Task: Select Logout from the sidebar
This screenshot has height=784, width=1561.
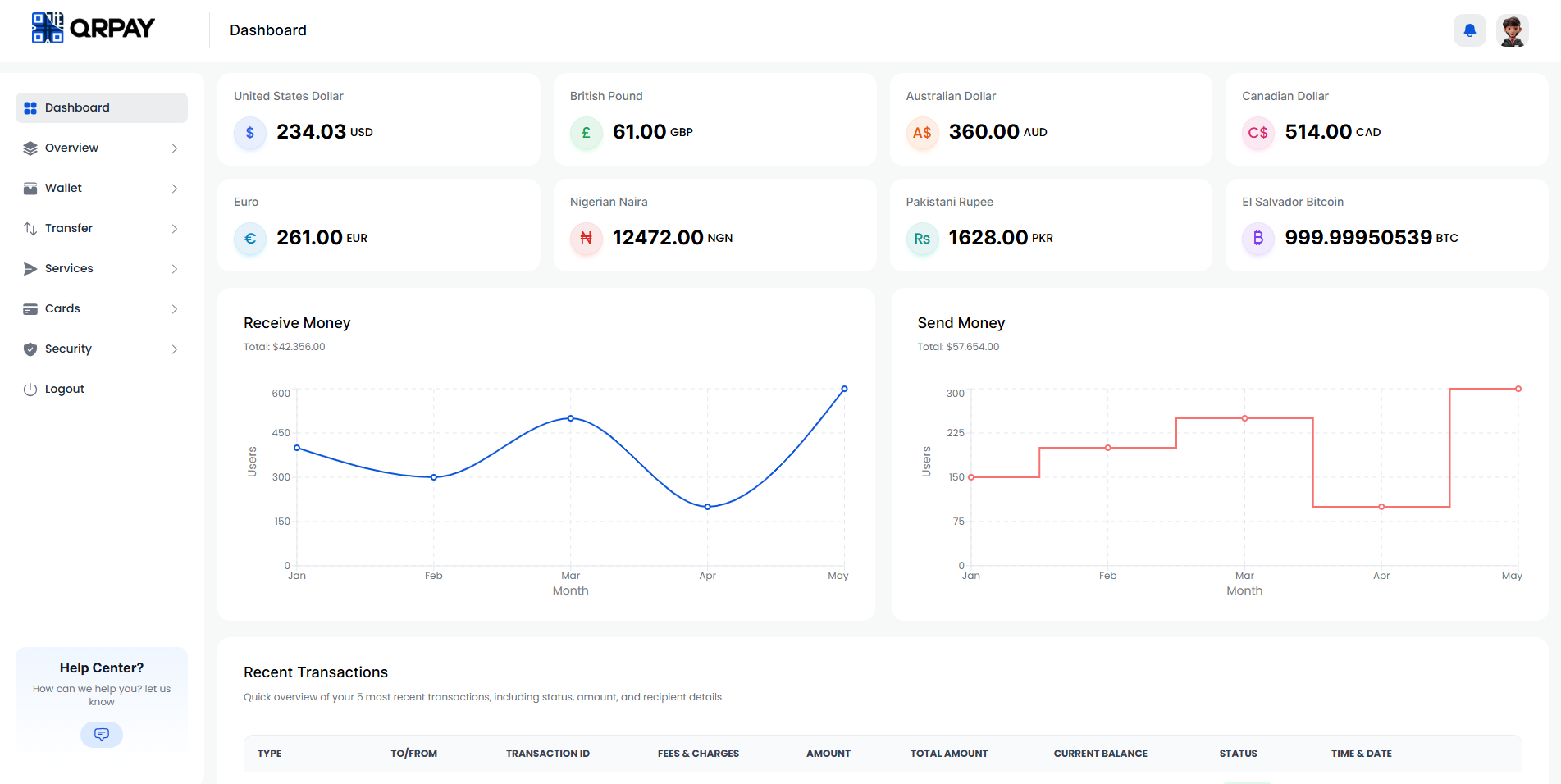Action: pyautogui.click(x=64, y=388)
